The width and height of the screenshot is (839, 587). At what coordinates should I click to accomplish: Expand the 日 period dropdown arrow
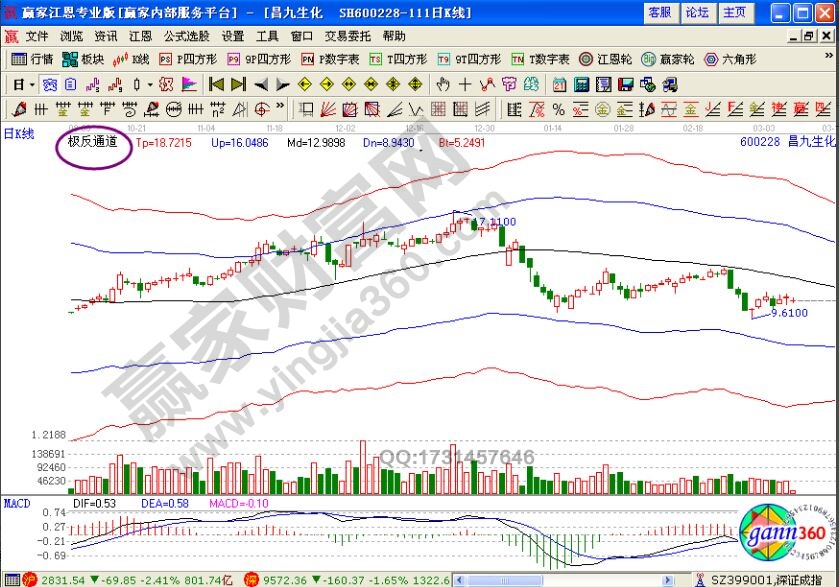click(x=32, y=84)
